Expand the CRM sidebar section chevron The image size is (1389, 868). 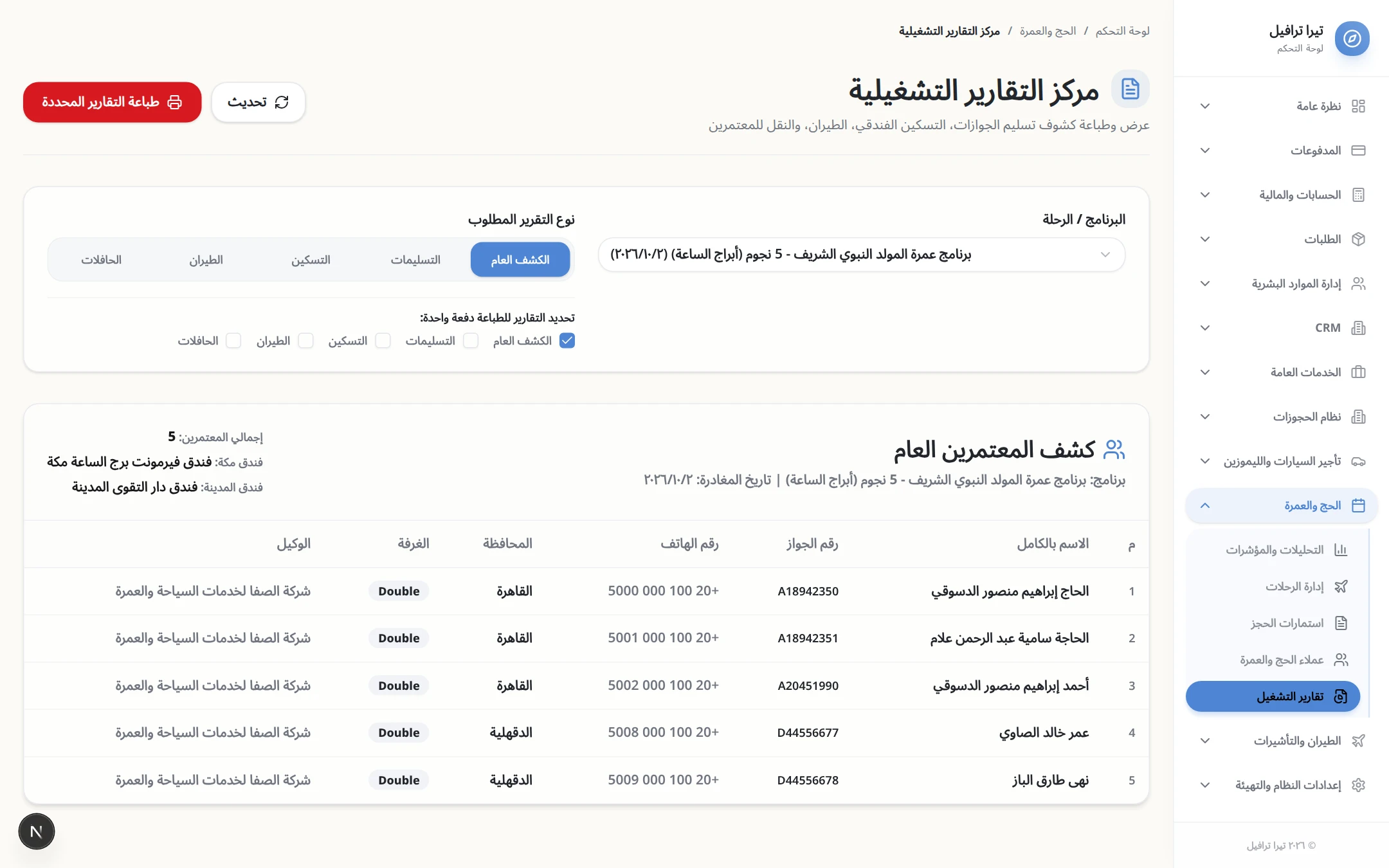pos(1205,328)
